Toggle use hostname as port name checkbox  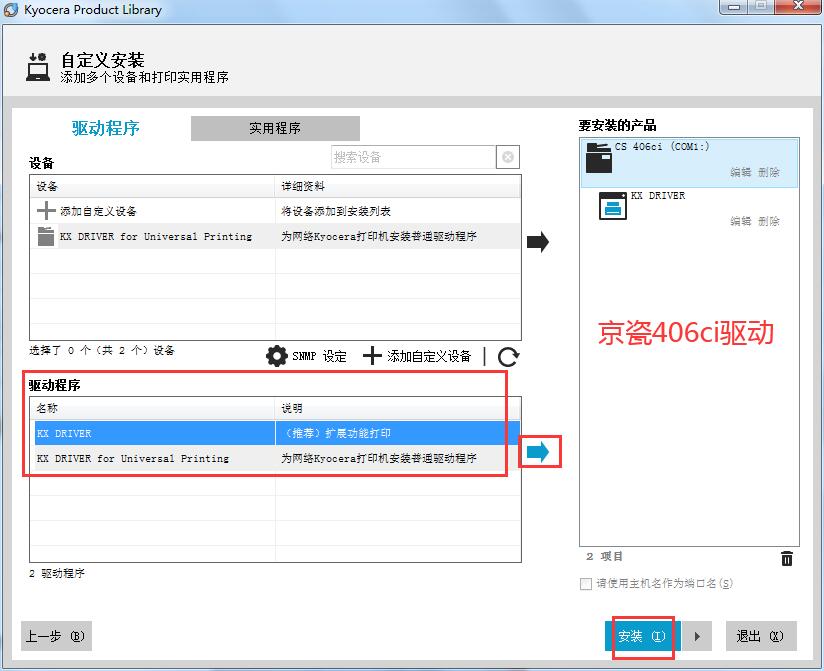tap(586, 584)
